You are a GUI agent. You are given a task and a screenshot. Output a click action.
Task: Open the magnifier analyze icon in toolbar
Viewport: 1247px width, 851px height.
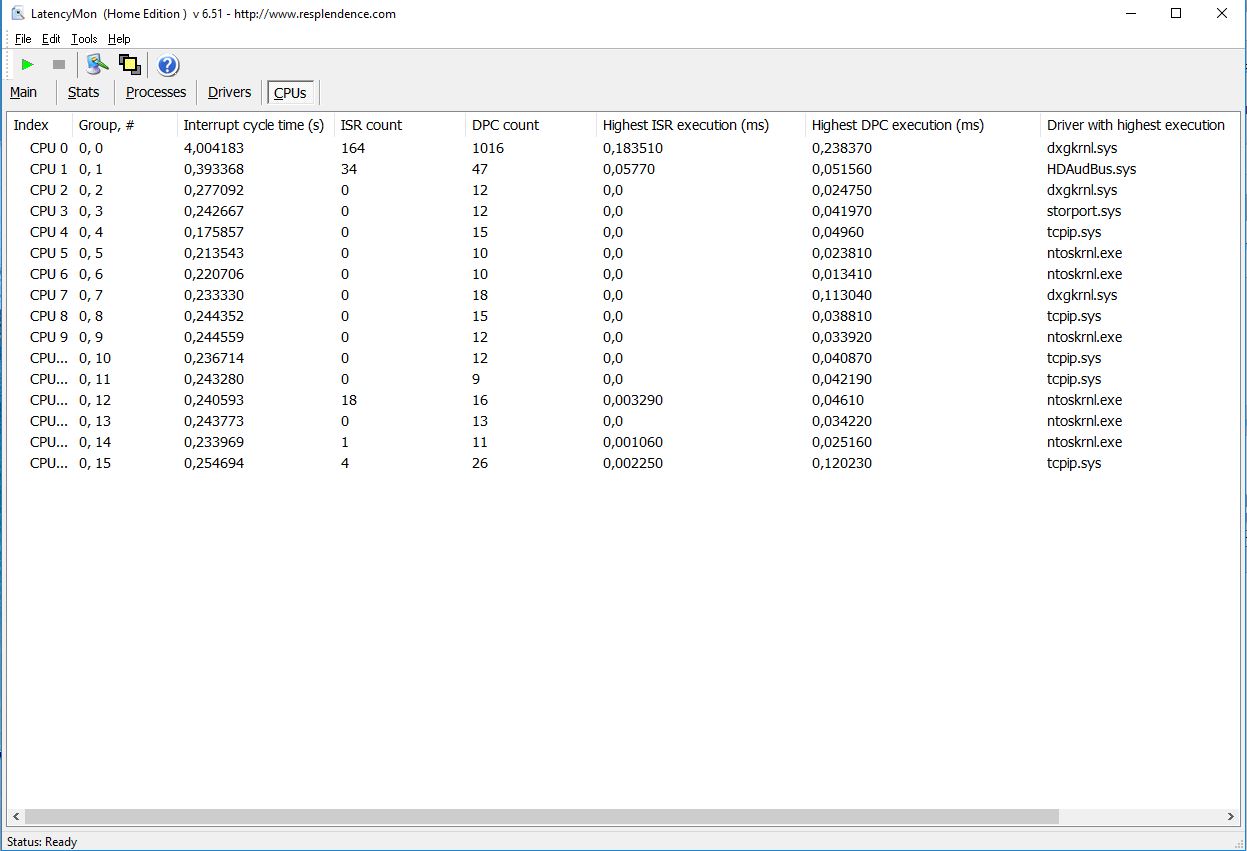coord(97,65)
